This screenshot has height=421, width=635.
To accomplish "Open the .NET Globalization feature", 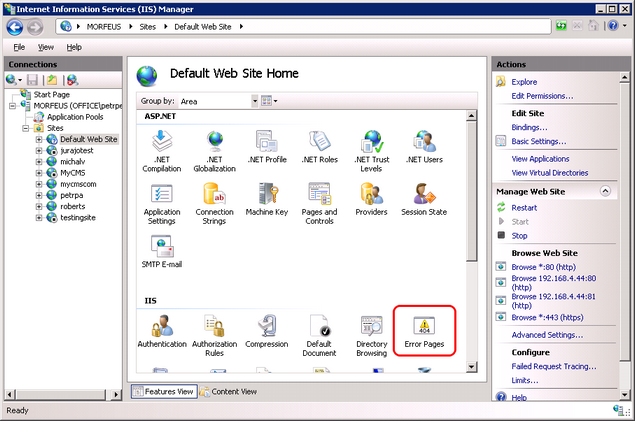I will pyautogui.click(x=214, y=151).
